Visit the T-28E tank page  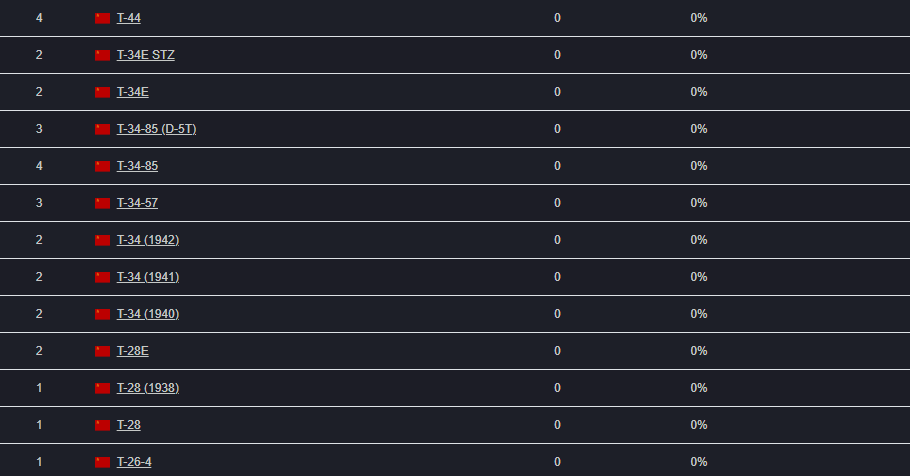click(x=132, y=351)
